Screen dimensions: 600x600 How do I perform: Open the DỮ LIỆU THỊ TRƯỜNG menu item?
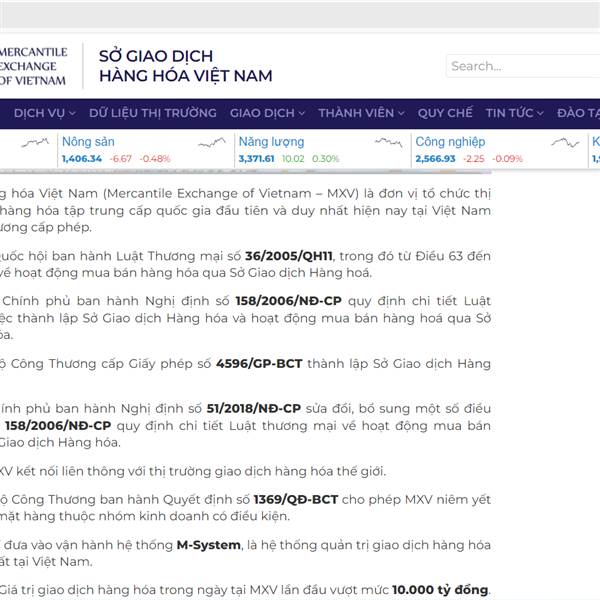pos(153,113)
